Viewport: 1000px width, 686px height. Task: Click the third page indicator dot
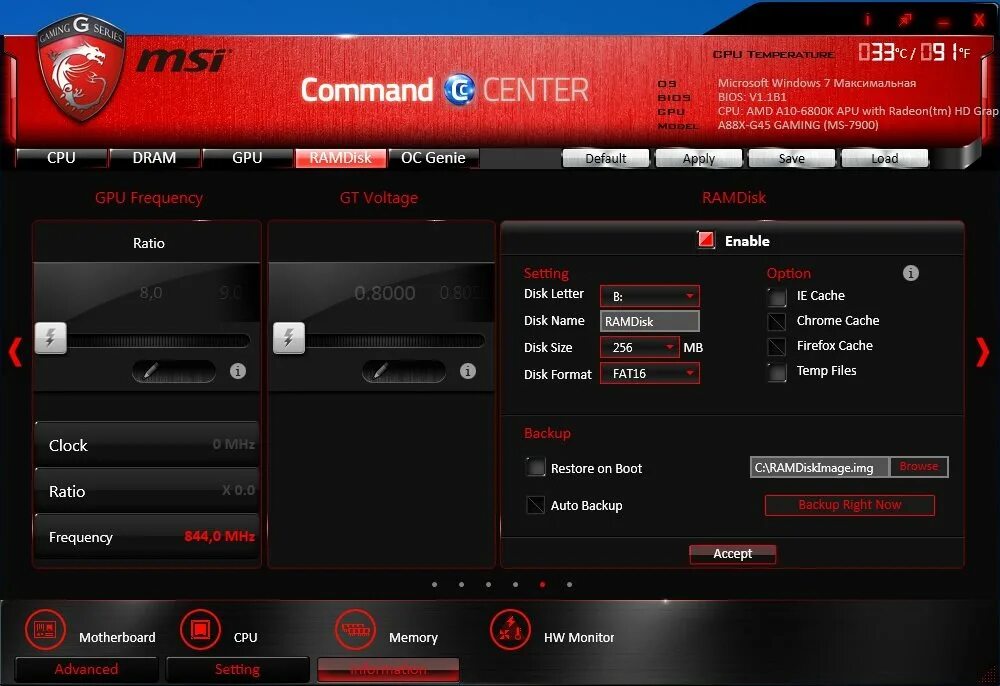(489, 584)
